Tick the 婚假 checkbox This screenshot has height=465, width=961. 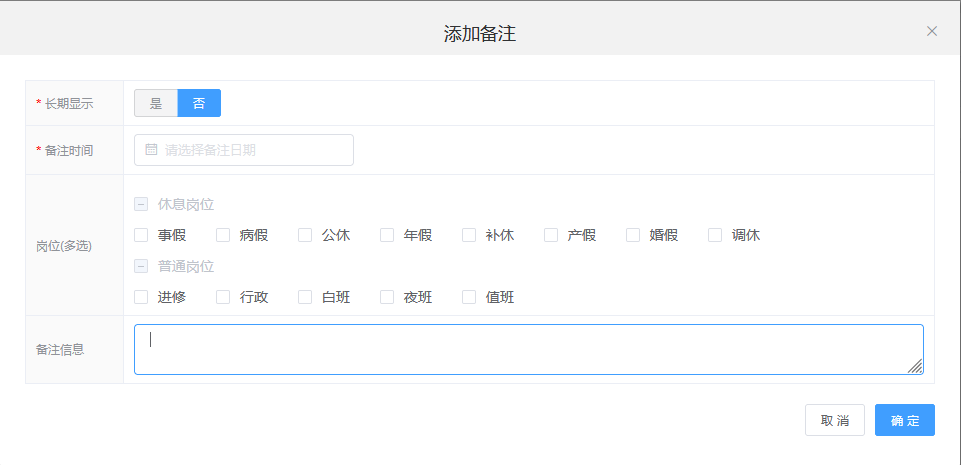[633, 235]
